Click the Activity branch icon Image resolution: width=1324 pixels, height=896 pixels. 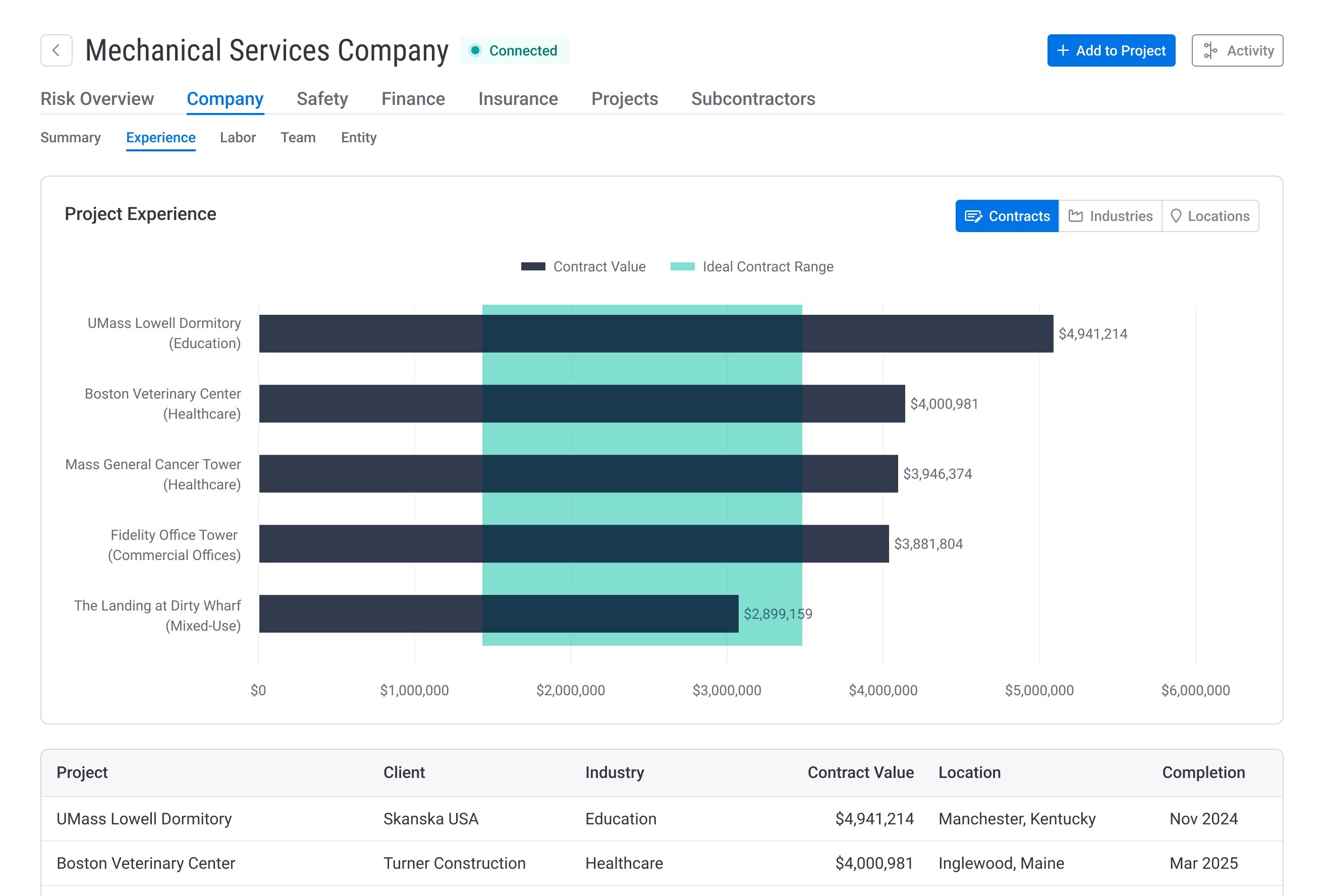[x=1210, y=50]
